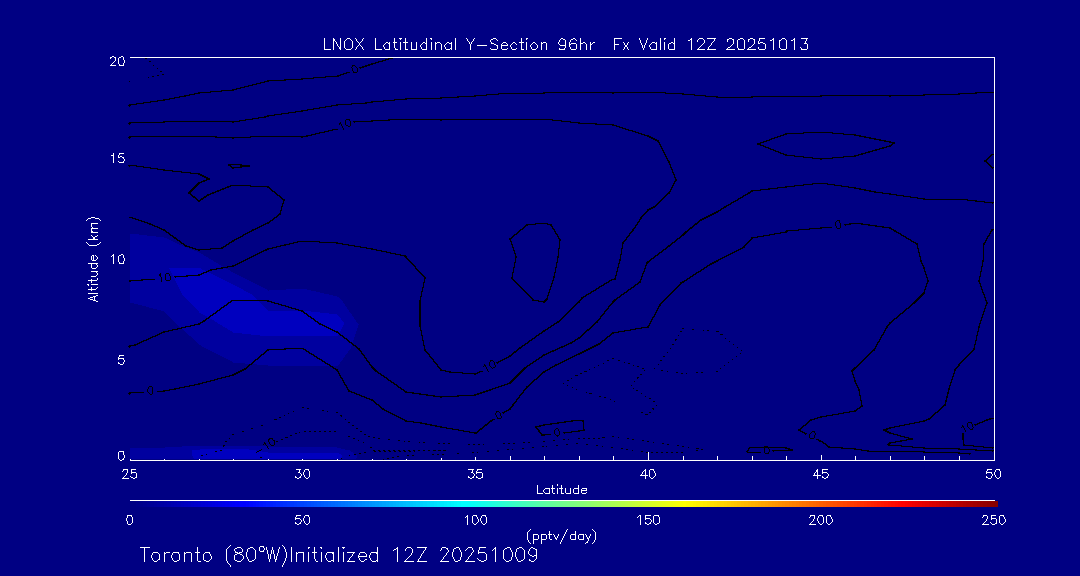Click the altitude axis tick label 15
Image resolution: width=1080 pixels, height=576 pixels.
pyautogui.click(x=114, y=159)
